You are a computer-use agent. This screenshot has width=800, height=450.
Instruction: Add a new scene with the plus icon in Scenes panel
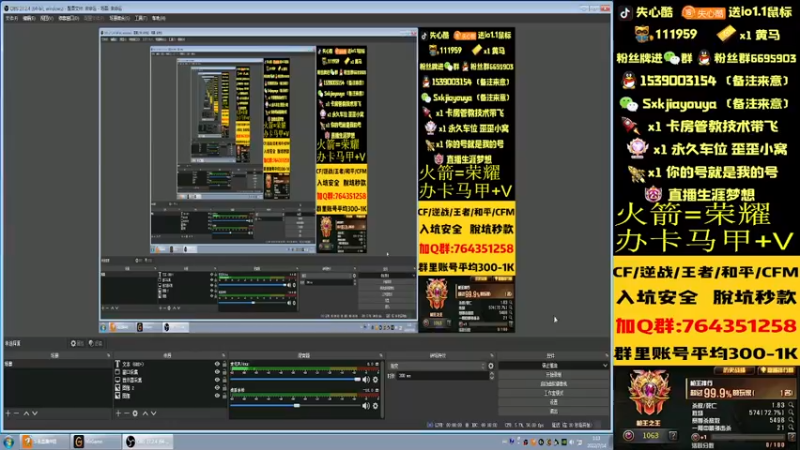8,413
